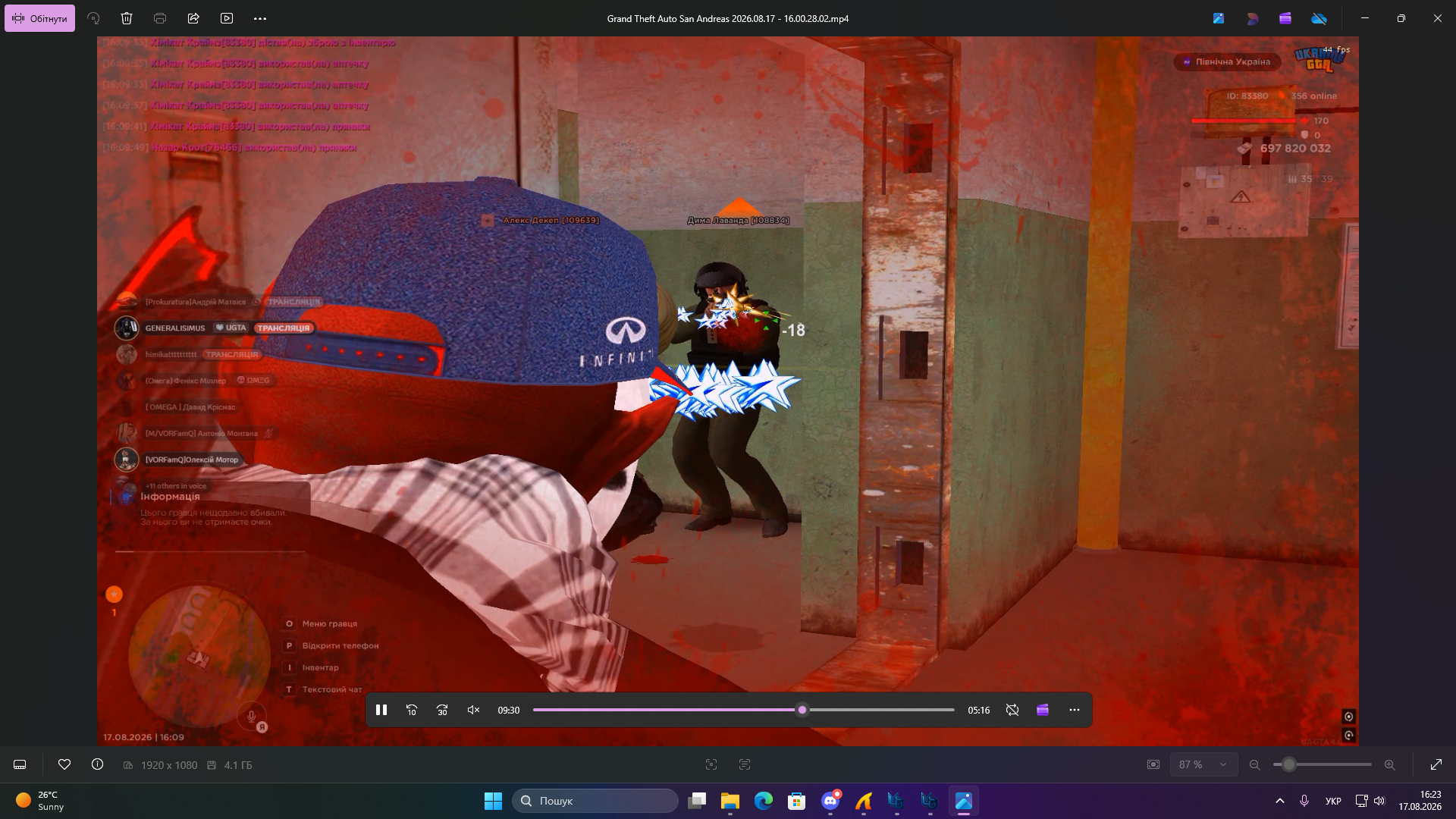Click the scan text icon in bottom bar
This screenshot has width=1456, height=819.
tap(745, 764)
